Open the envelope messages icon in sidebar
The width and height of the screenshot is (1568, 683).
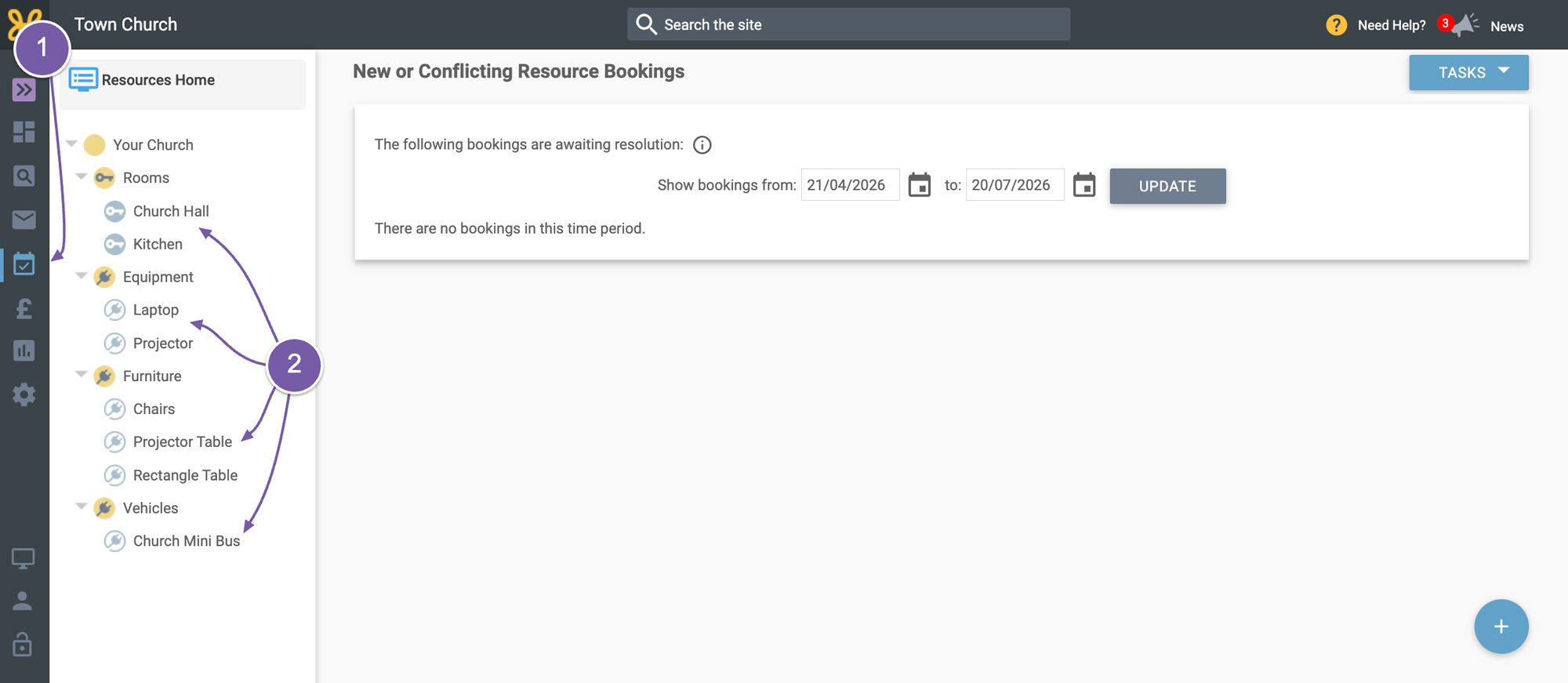click(24, 220)
